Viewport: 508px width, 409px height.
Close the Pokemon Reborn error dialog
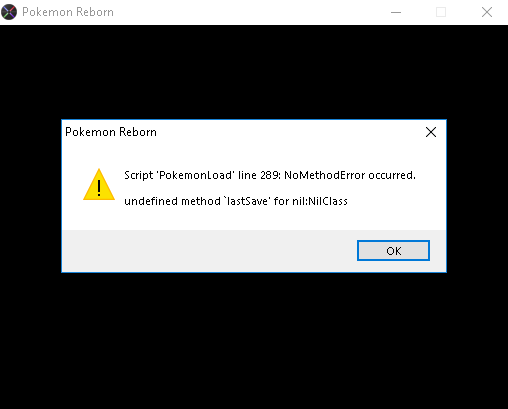[431, 132]
